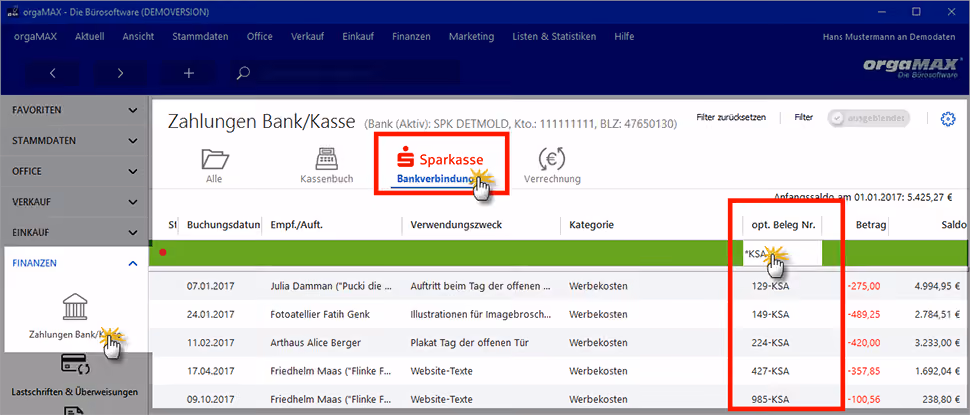The height and width of the screenshot is (415, 970).
Task: Click the red status dot in filter row
Action: (x=163, y=252)
